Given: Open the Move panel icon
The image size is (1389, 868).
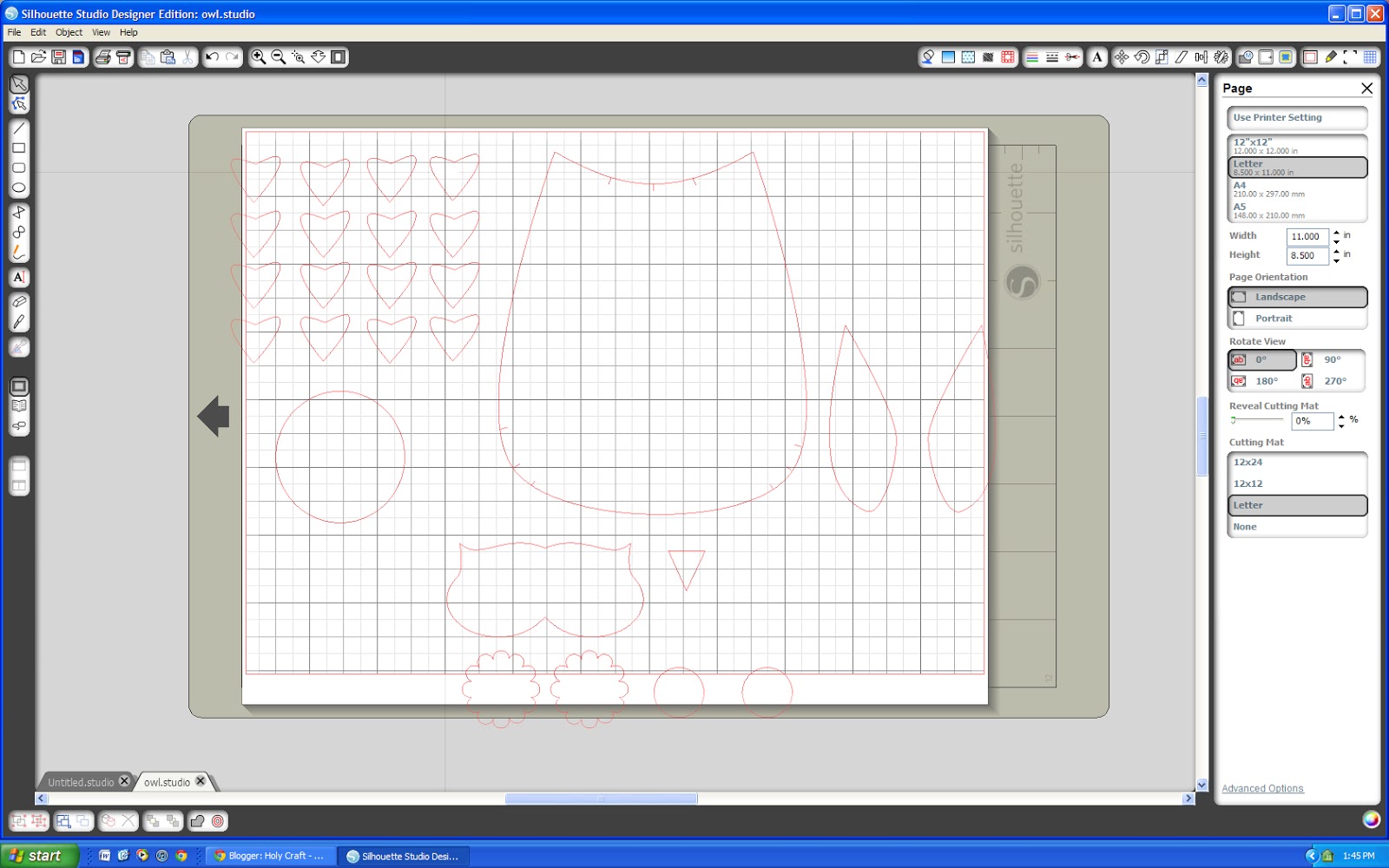Looking at the screenshot, I should point(1122,57).
